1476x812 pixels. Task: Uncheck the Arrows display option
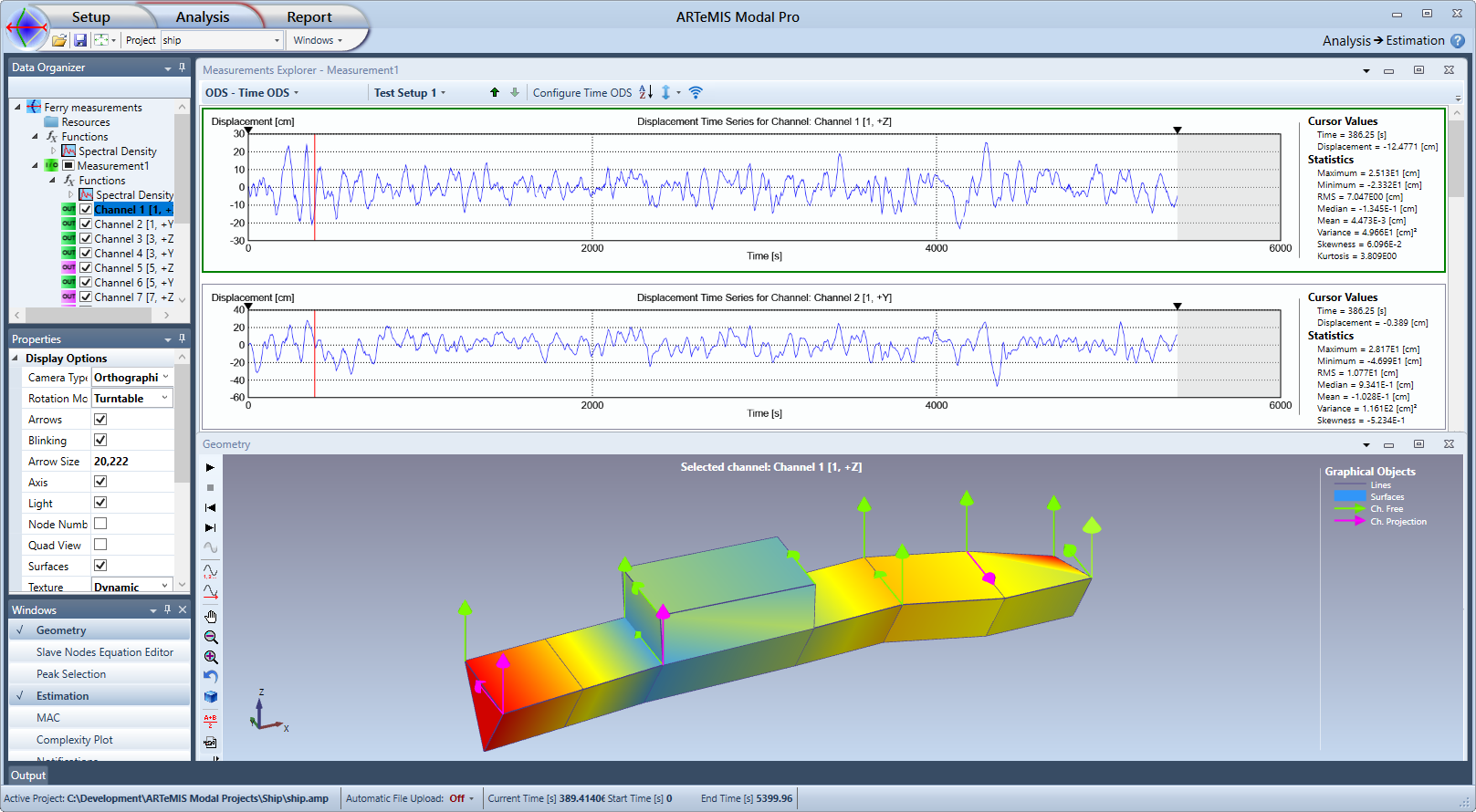click(100, 420)
